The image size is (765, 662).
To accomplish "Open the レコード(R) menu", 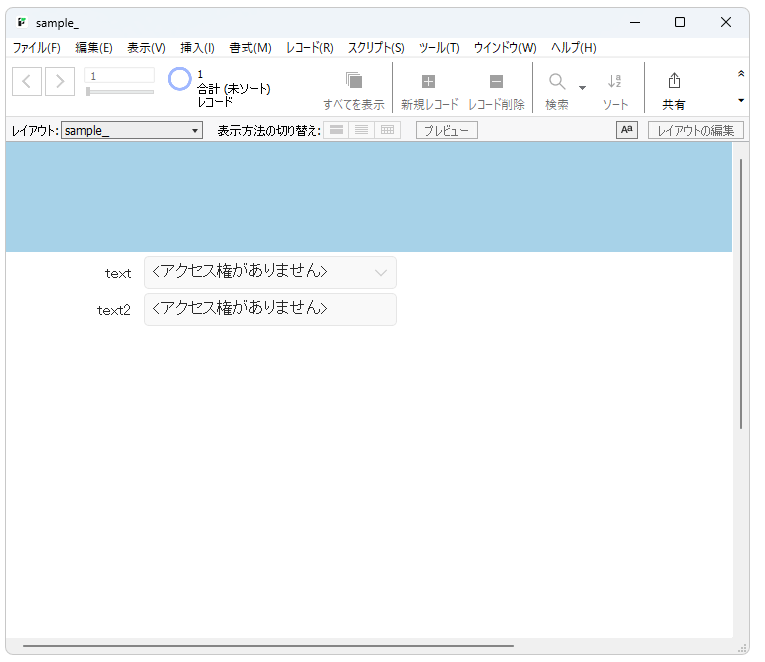I will (310, 48).
